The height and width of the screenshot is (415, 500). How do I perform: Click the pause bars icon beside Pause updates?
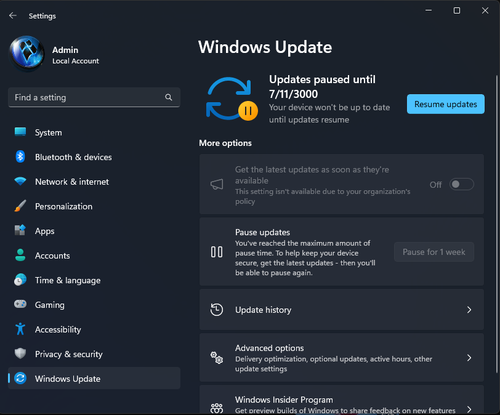pos(217,252)
